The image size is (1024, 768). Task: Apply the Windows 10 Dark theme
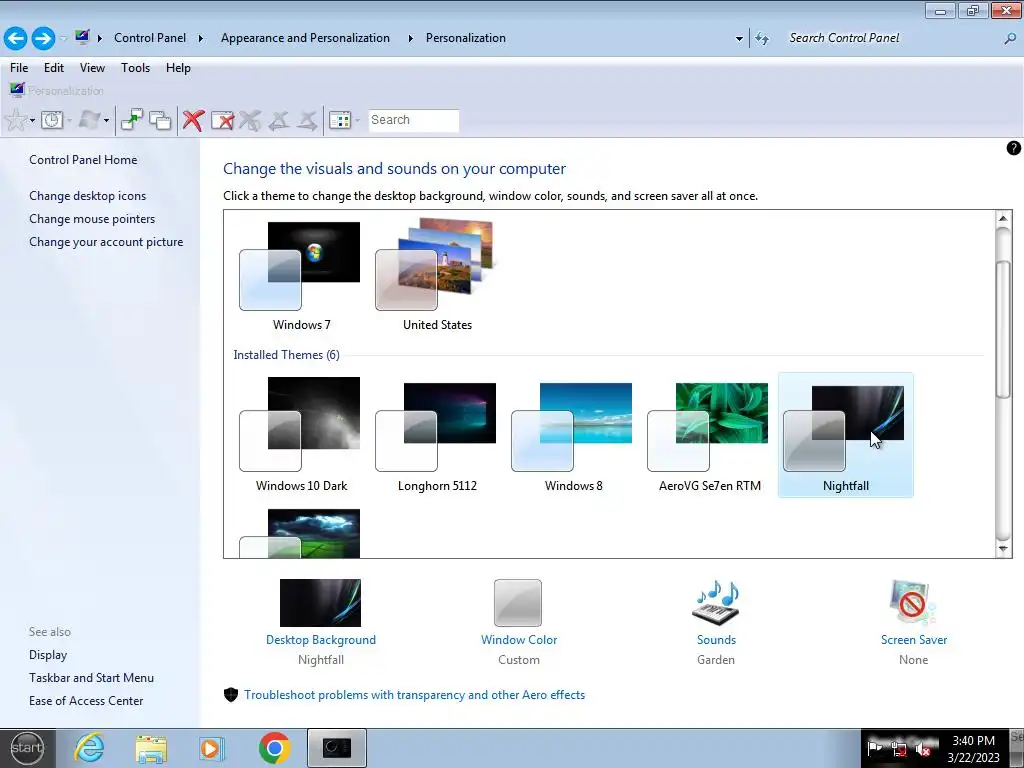tap(301, 436)
